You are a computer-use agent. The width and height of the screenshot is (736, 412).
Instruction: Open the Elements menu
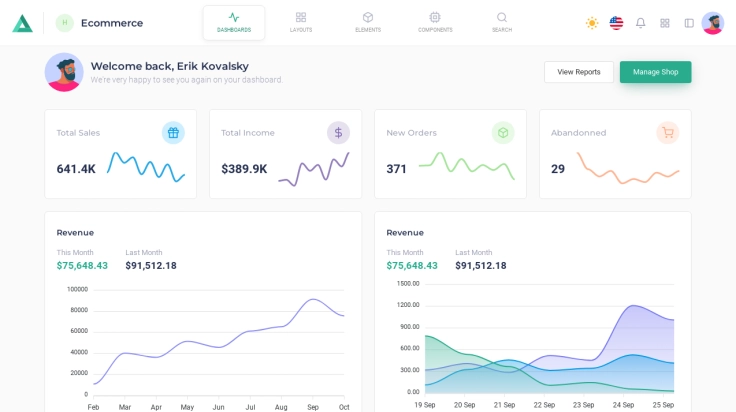pos(368,22)
